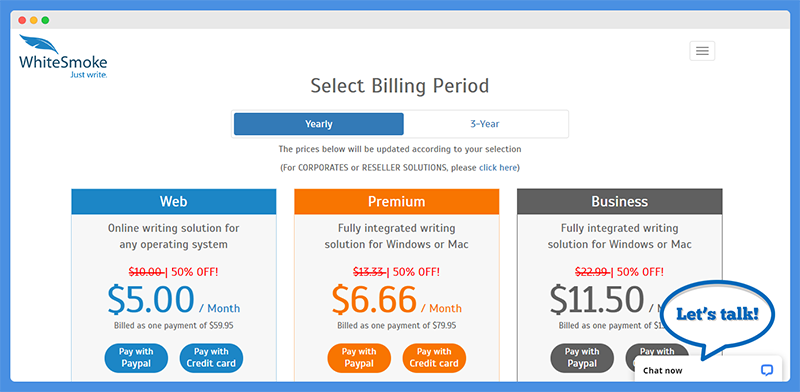Image resolution: width=800 pixels, height=392 pixels.
Task: Pay with Credit card for Premium plan
Action: pyautogui.click(x=434, y=358)
